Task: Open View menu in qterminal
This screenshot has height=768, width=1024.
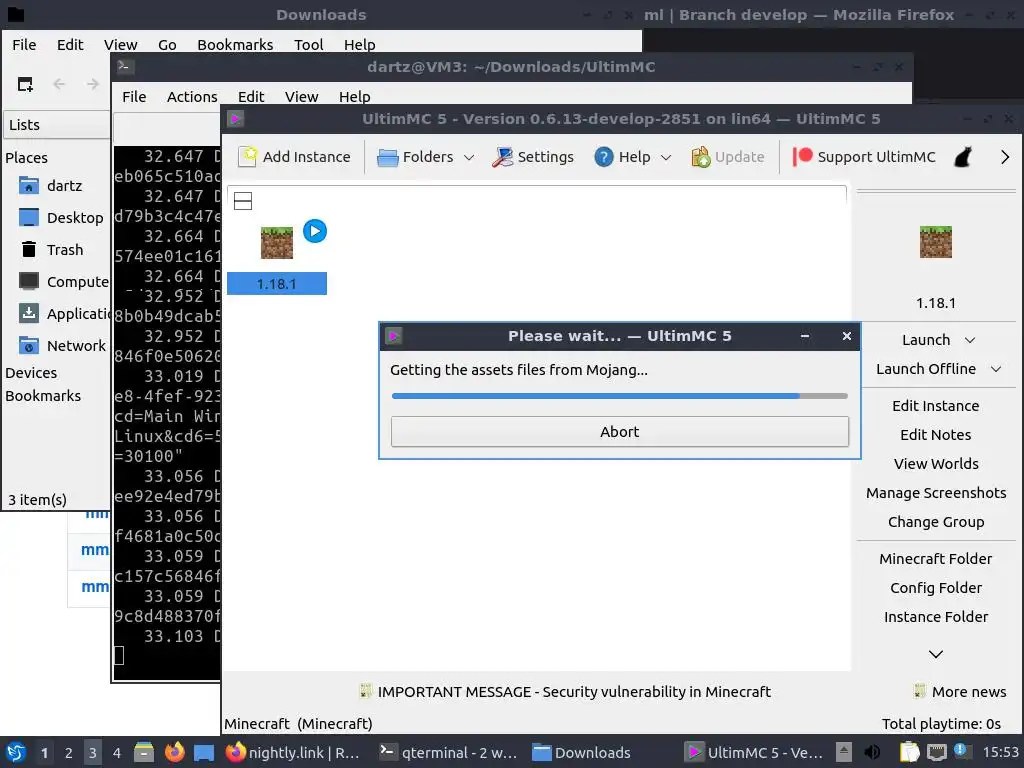Action: pos(301,97)
